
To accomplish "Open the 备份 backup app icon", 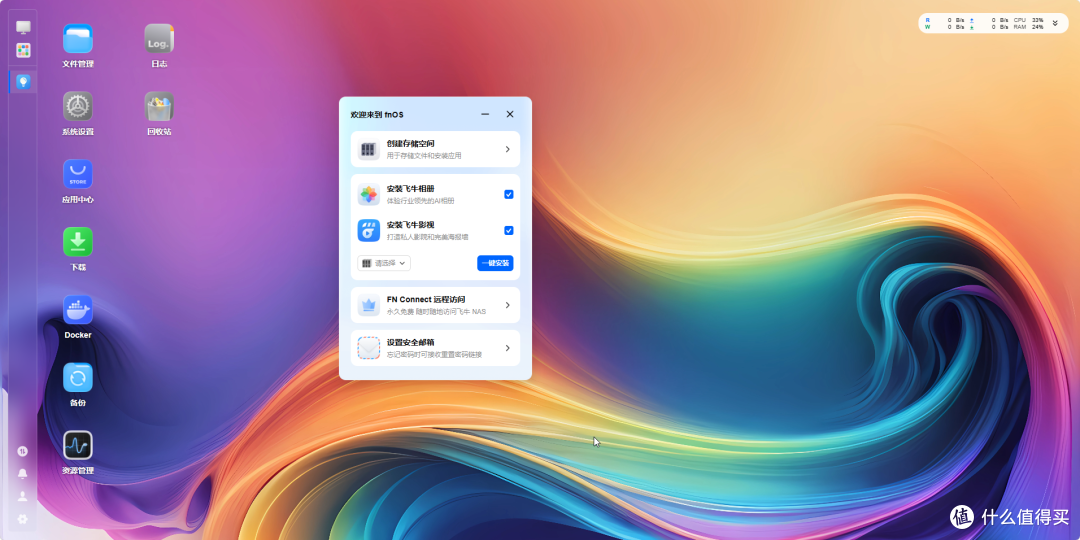I will coord(78,377).
